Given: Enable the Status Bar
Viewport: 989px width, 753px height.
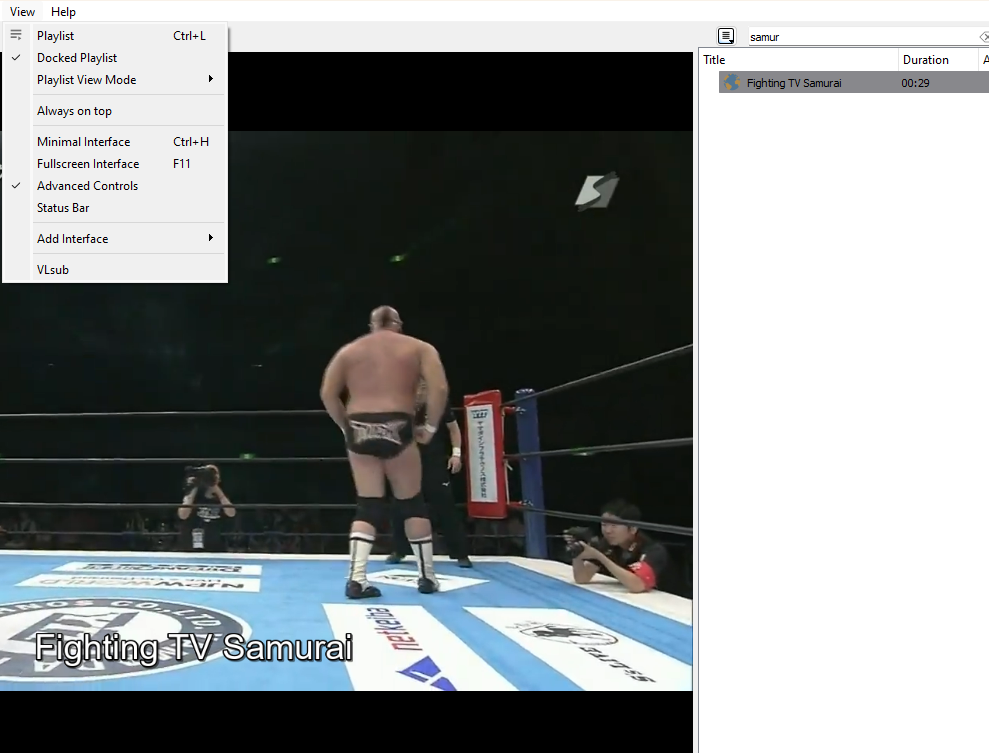Looking at the screenshot, I should (115, 208).
